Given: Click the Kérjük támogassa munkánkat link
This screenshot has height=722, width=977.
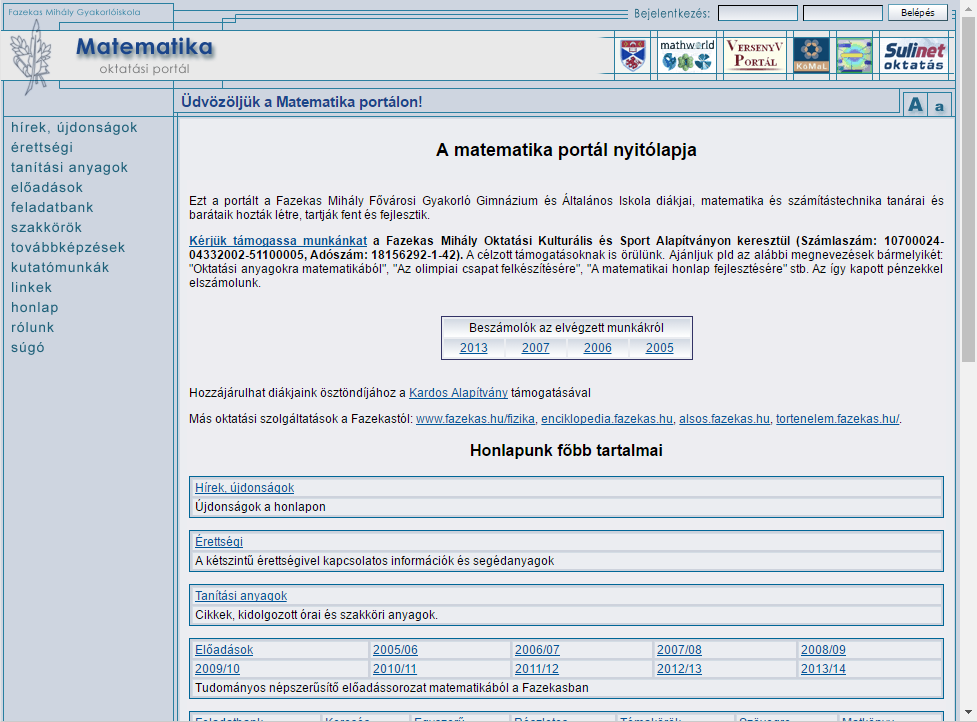Looking at the screenshot, I should pos(278,241).
